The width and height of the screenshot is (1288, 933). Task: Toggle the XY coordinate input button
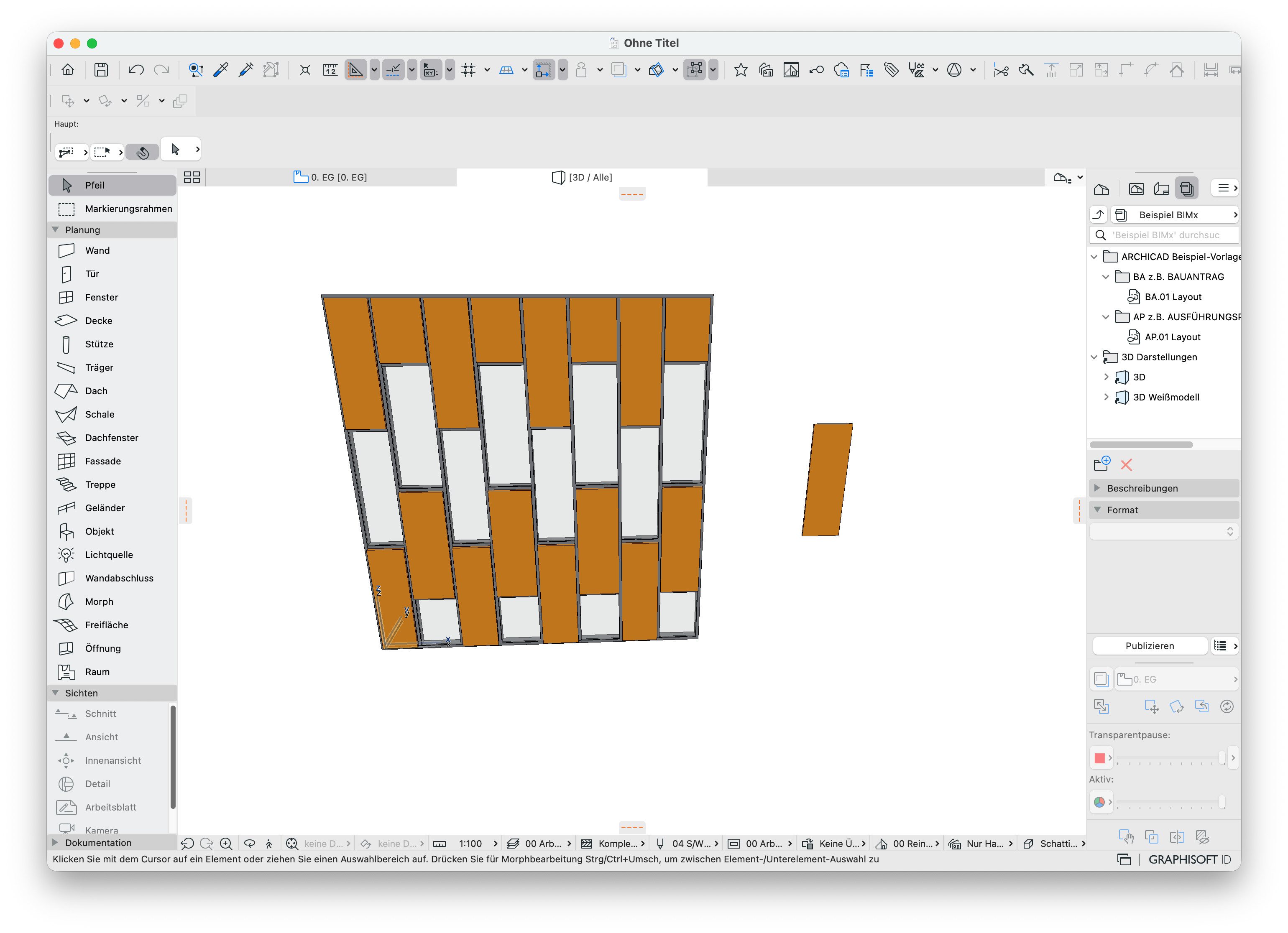pos(430,70)
